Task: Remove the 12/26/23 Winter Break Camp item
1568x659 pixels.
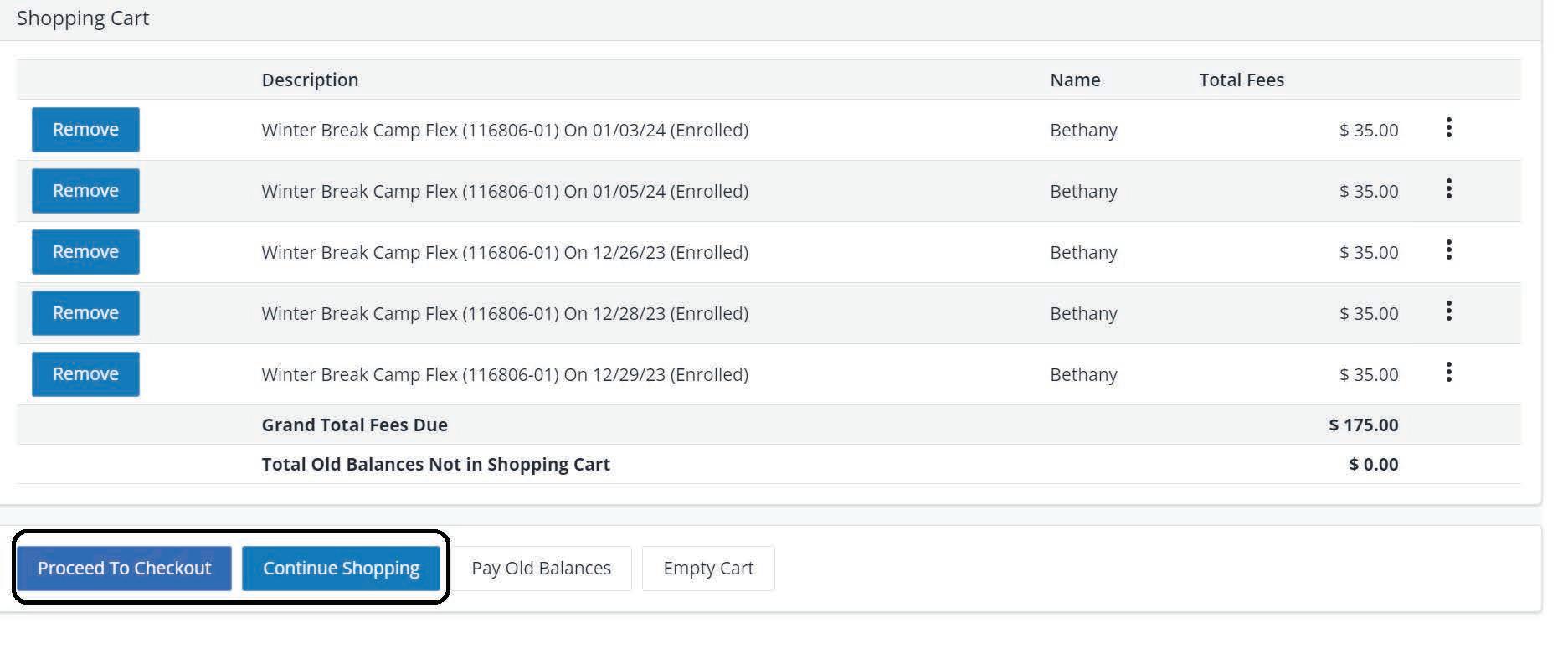Action: click(85, 252)
